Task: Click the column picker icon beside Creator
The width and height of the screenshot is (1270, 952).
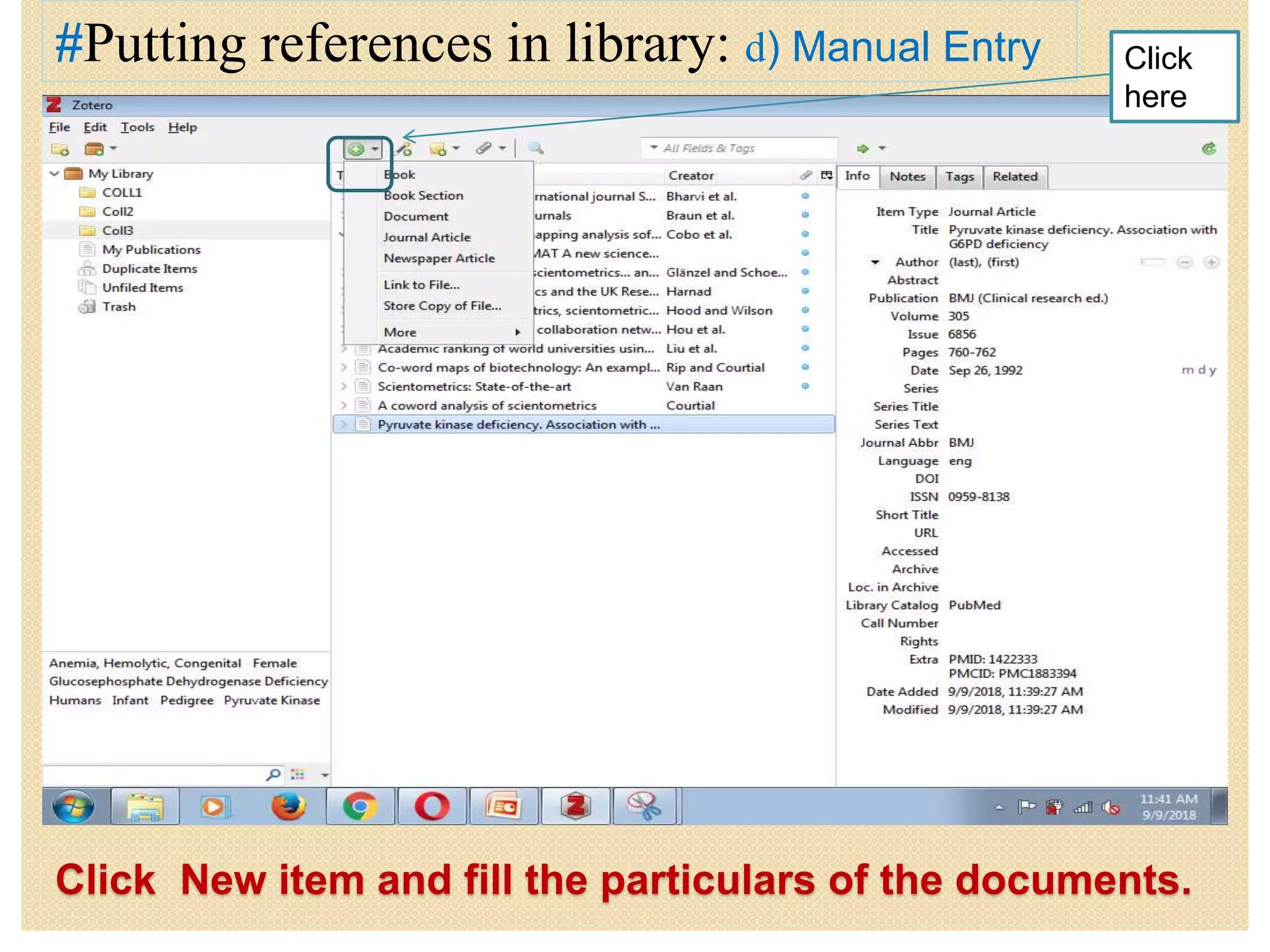Action: click(x=826, y=175)
